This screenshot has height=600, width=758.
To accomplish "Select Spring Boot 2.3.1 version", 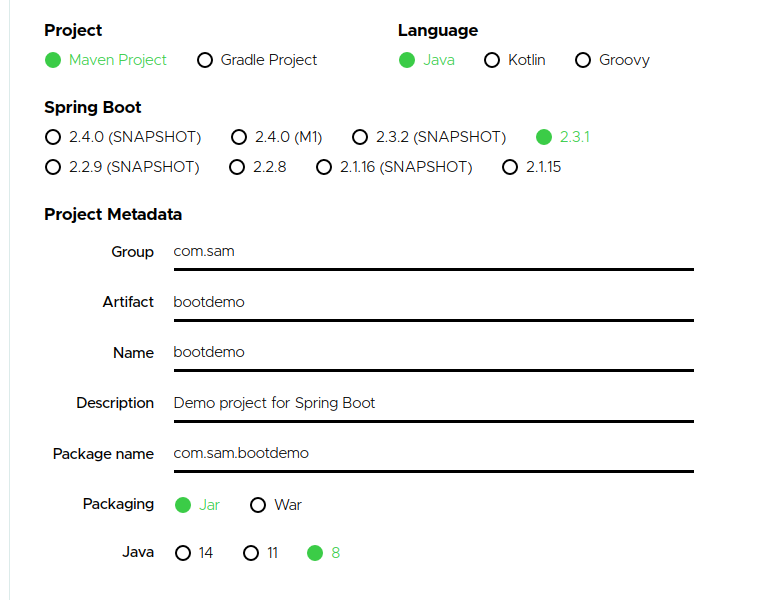I will point(544,137).
